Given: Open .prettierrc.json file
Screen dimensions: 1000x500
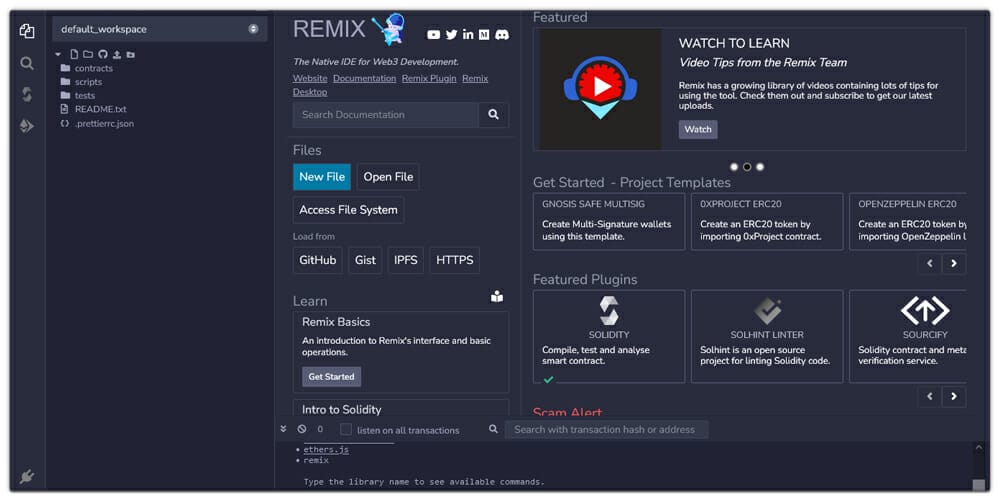Looking at the screenshot, I should tap(104, 124).
